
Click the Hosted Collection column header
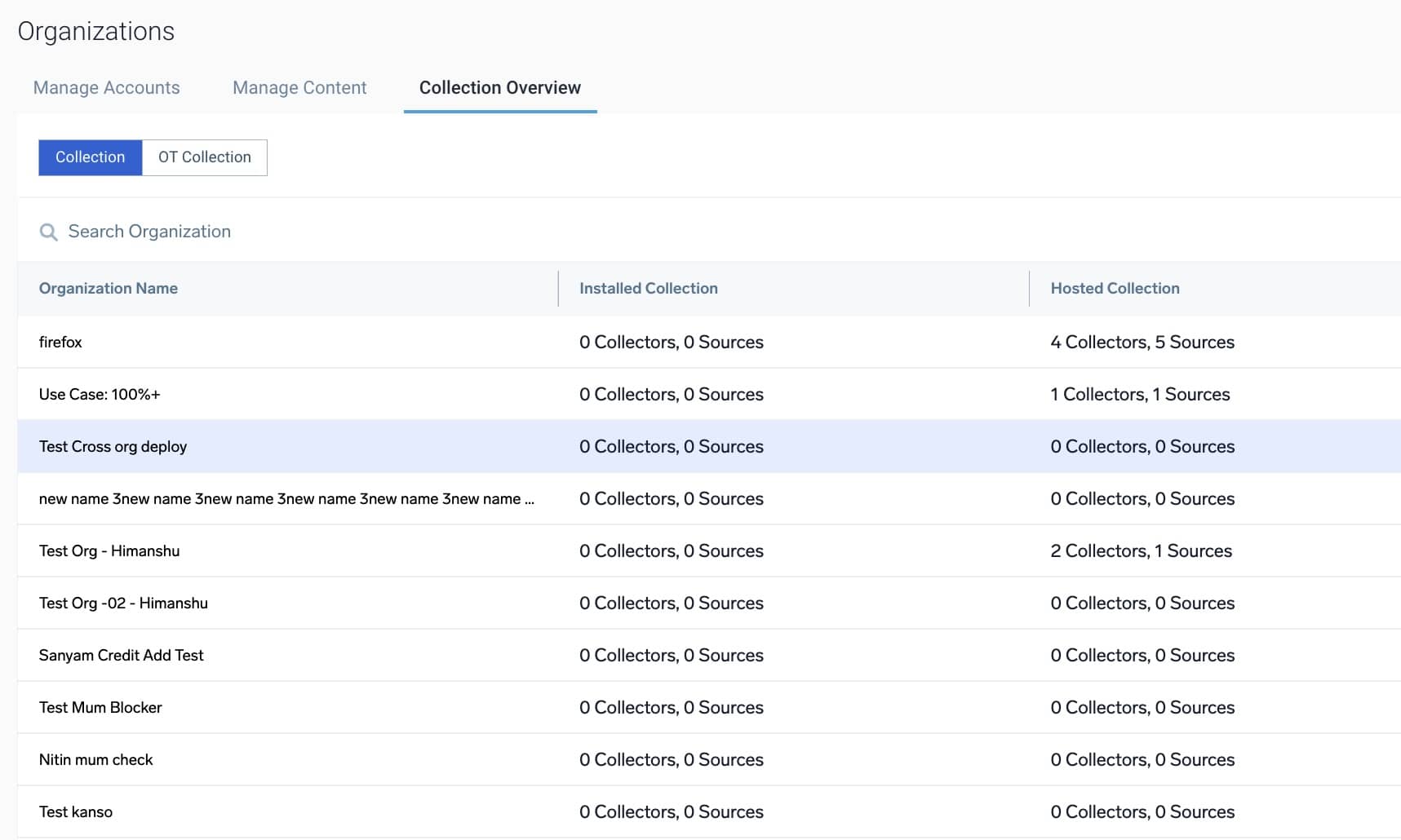pos(1114,288)
